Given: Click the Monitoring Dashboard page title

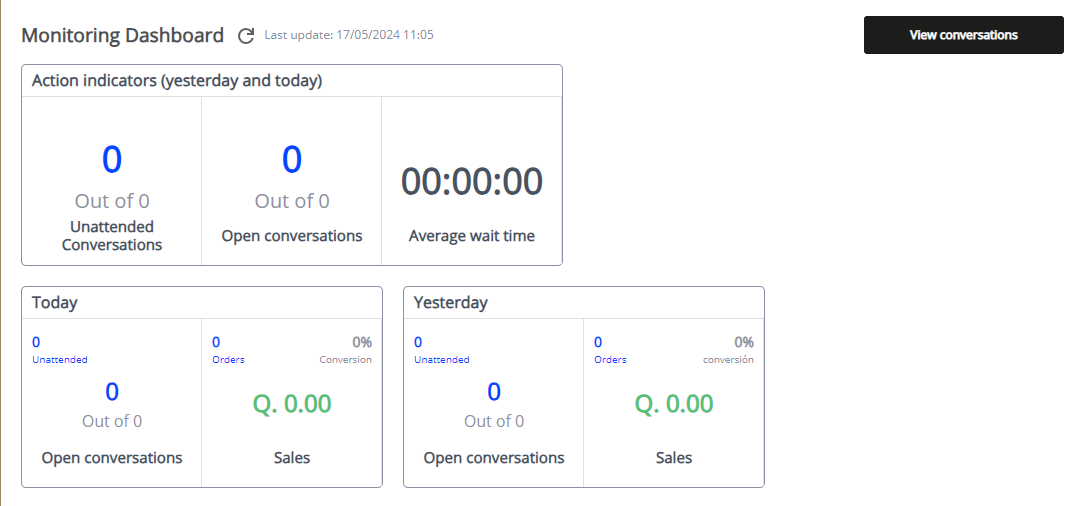Looking at the screenshot, I should 122,36.
